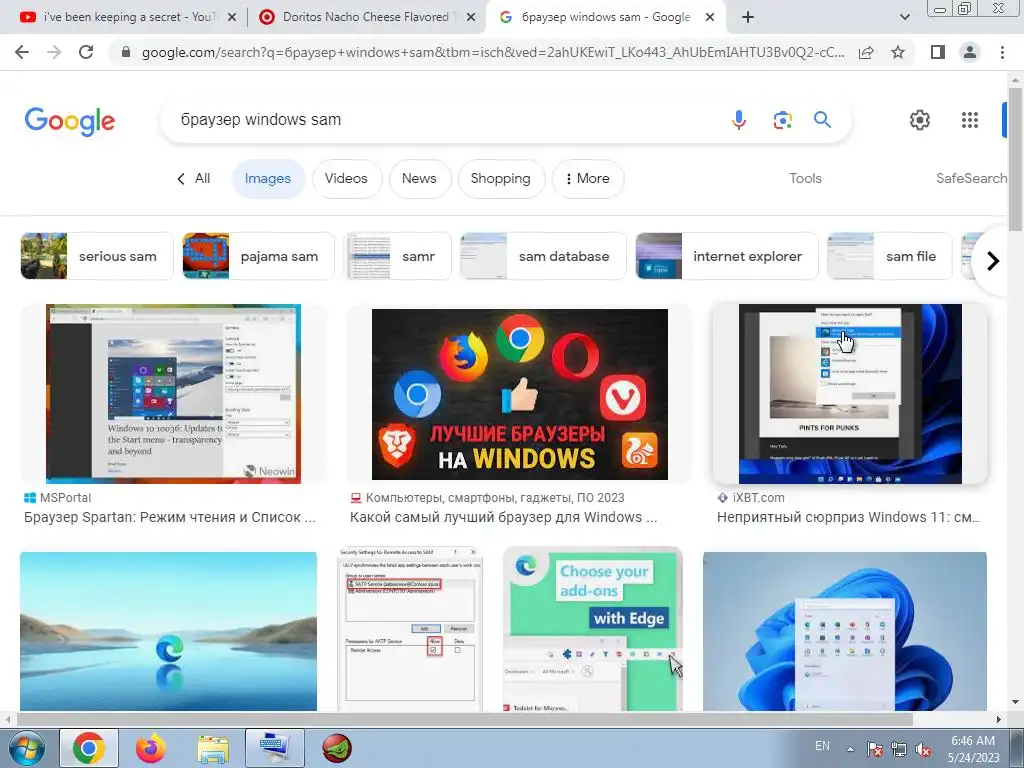The image size is (1024, 768).
Task: Open the tab search dropdown arrow
Action: tap(904, 18)
